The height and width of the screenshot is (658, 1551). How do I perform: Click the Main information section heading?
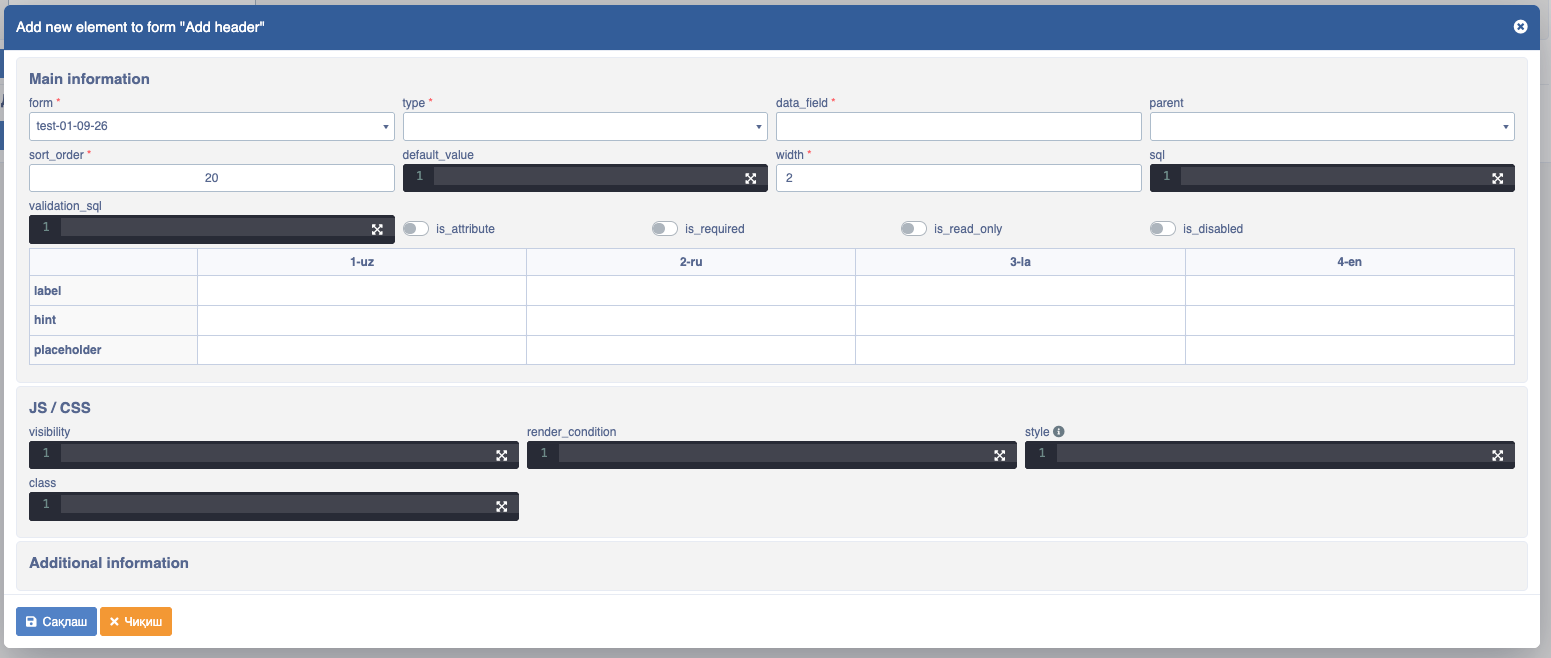[x=89, y=79]
